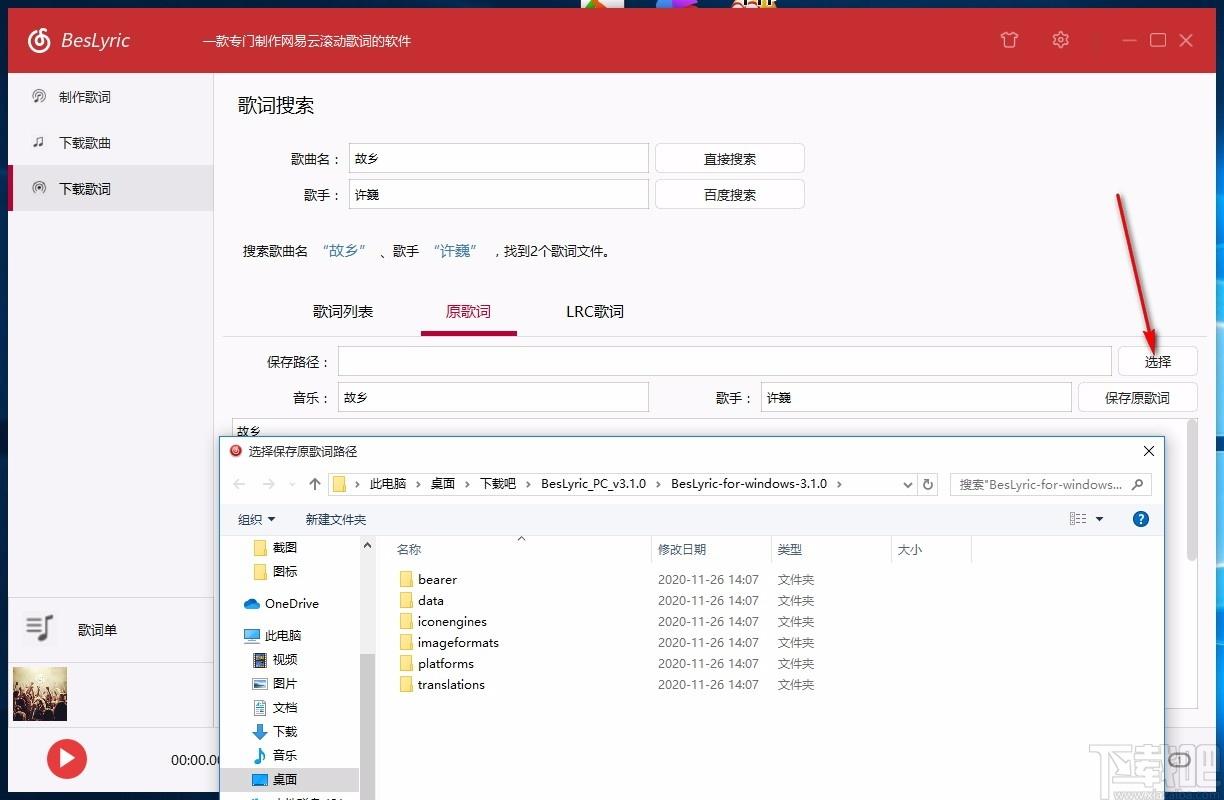Go back in file dialog
Image resolution: width=1224 pixels, height=800 pixels.
tap(239, 484)
